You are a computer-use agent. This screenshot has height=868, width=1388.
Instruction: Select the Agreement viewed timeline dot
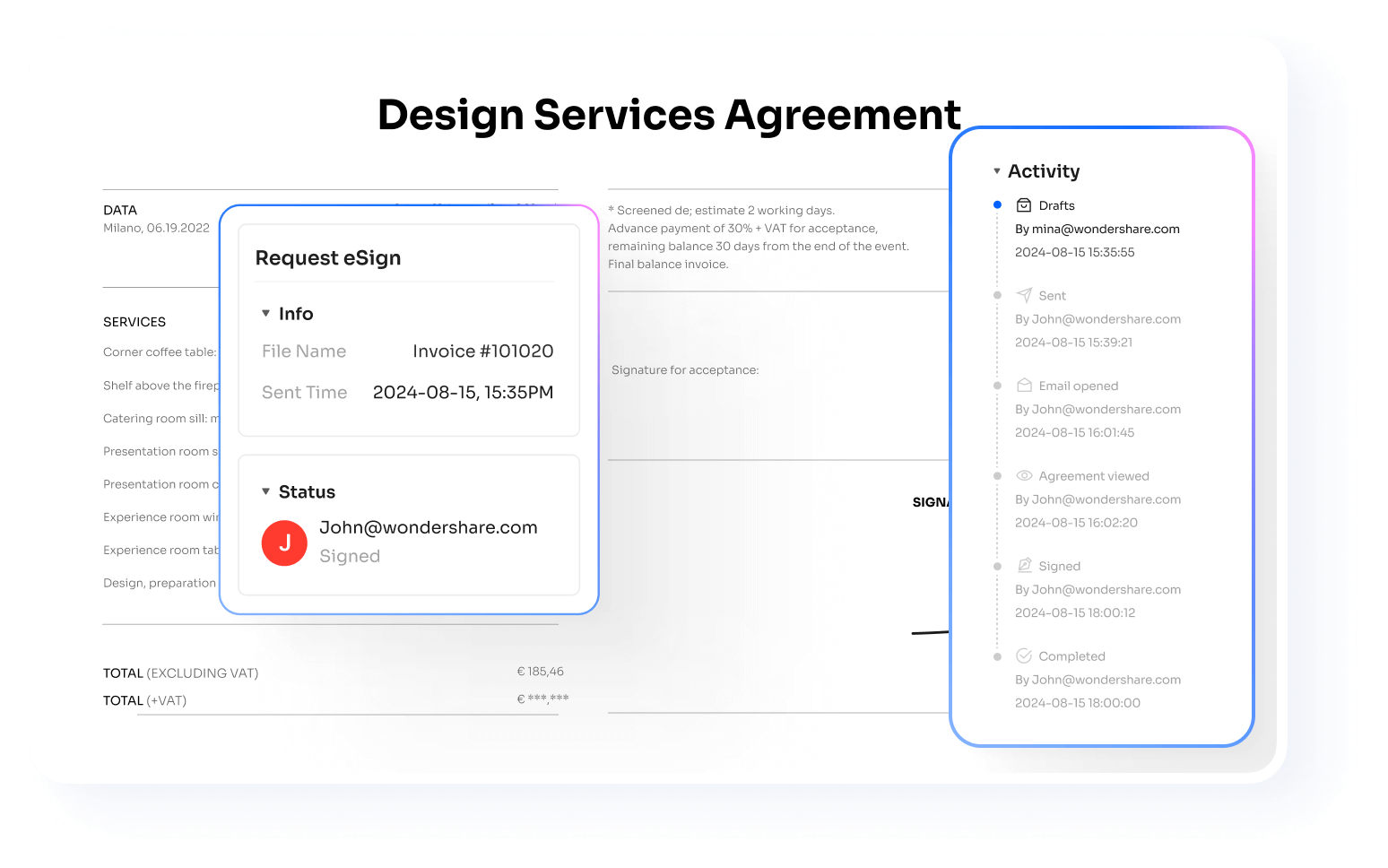[997, 476]
